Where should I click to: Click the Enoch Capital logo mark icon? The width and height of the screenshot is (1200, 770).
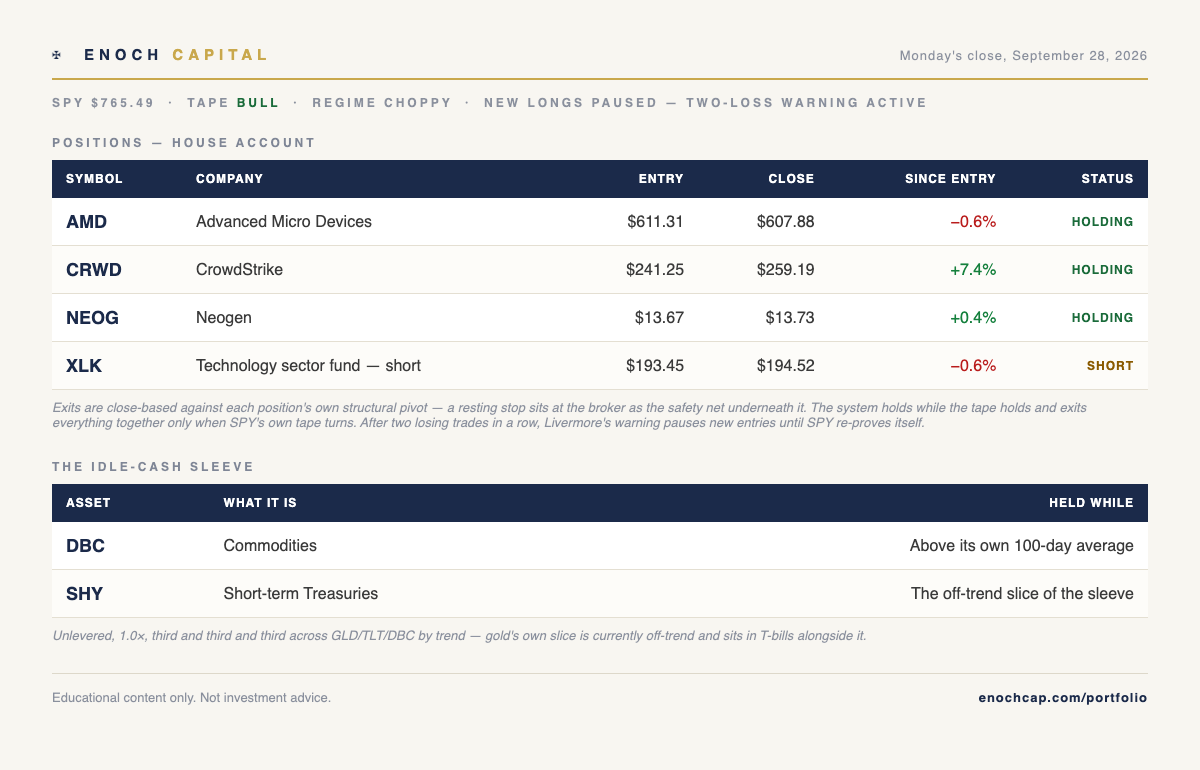point(57,55)
